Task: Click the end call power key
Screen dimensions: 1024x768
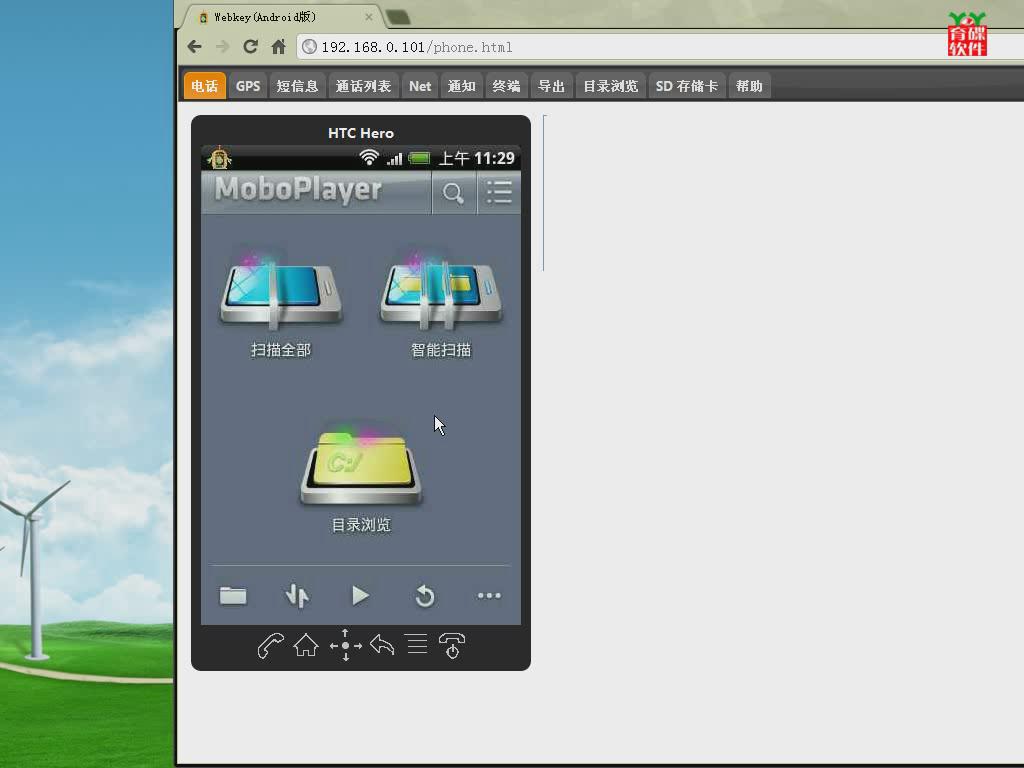Action: [452, 646]
